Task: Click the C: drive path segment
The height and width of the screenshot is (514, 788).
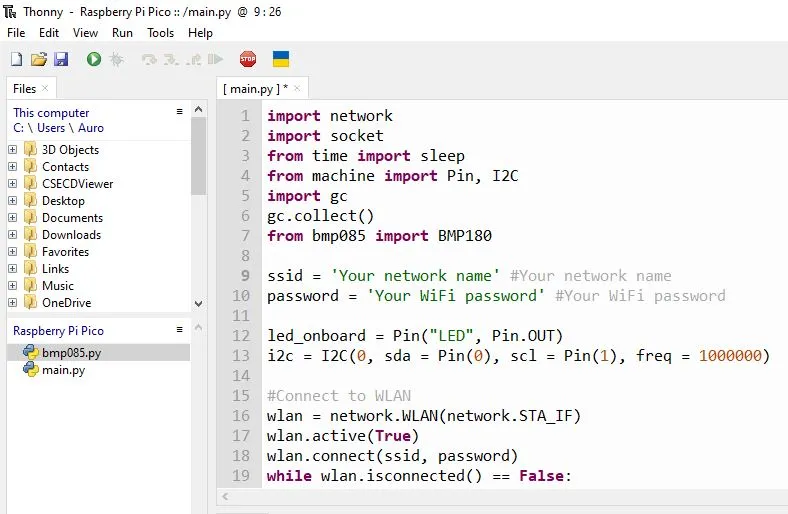Action: tap(18, 128)
